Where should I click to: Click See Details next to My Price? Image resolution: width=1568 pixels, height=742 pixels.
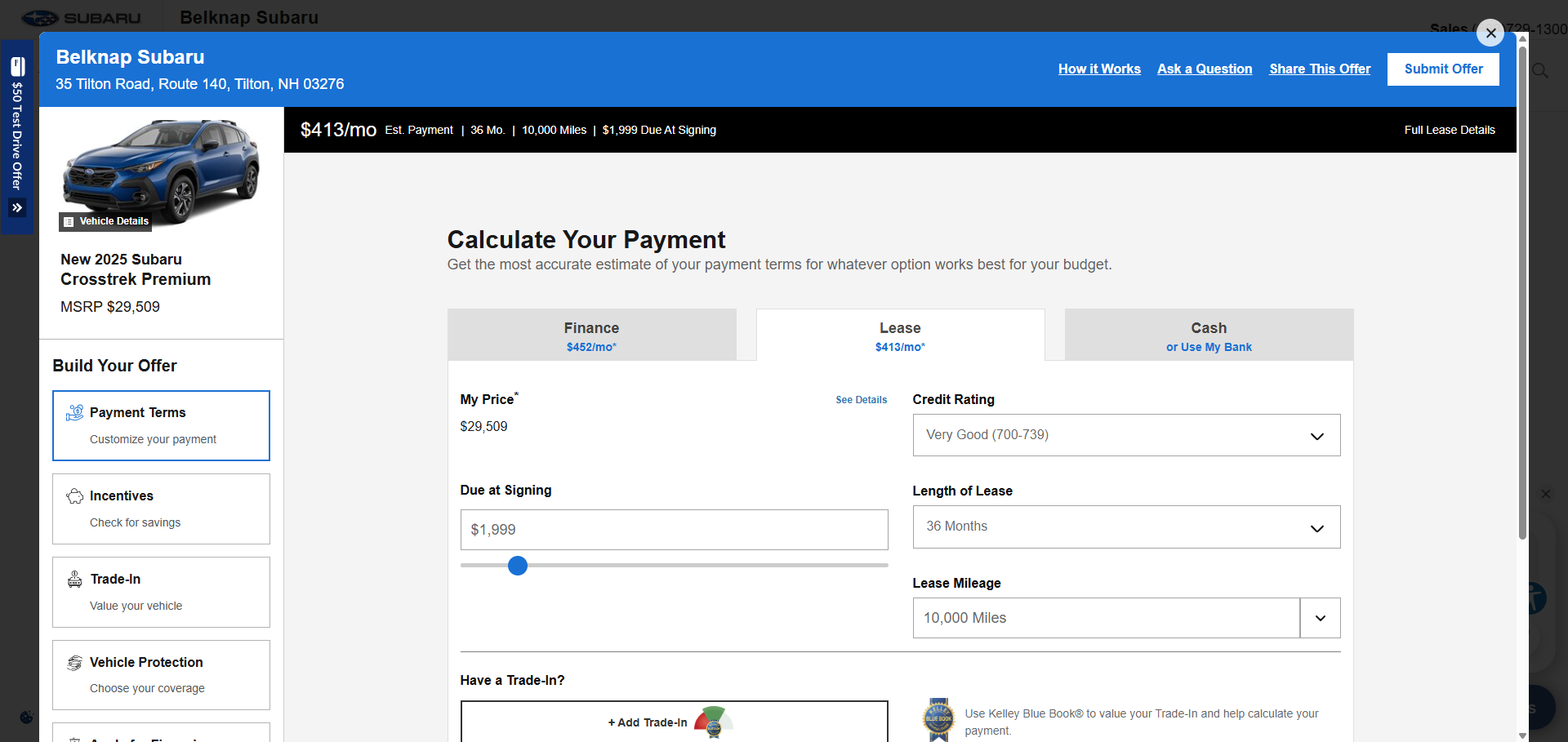(861, 400)
